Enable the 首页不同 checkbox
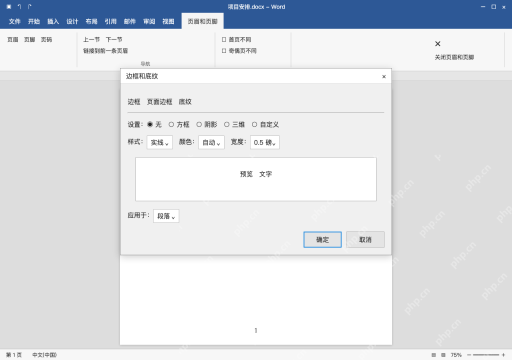Image resolution: width=512 pixels, height=360 pixels. [x=224, y=40]
